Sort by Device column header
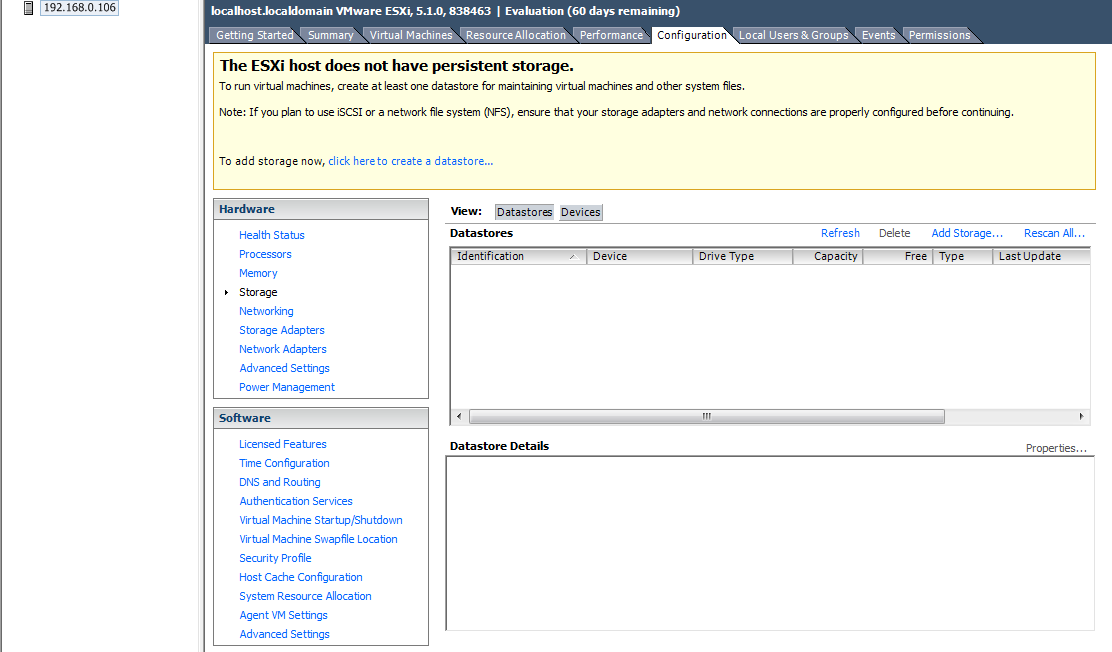The image size is (1112, 652). 640,256
